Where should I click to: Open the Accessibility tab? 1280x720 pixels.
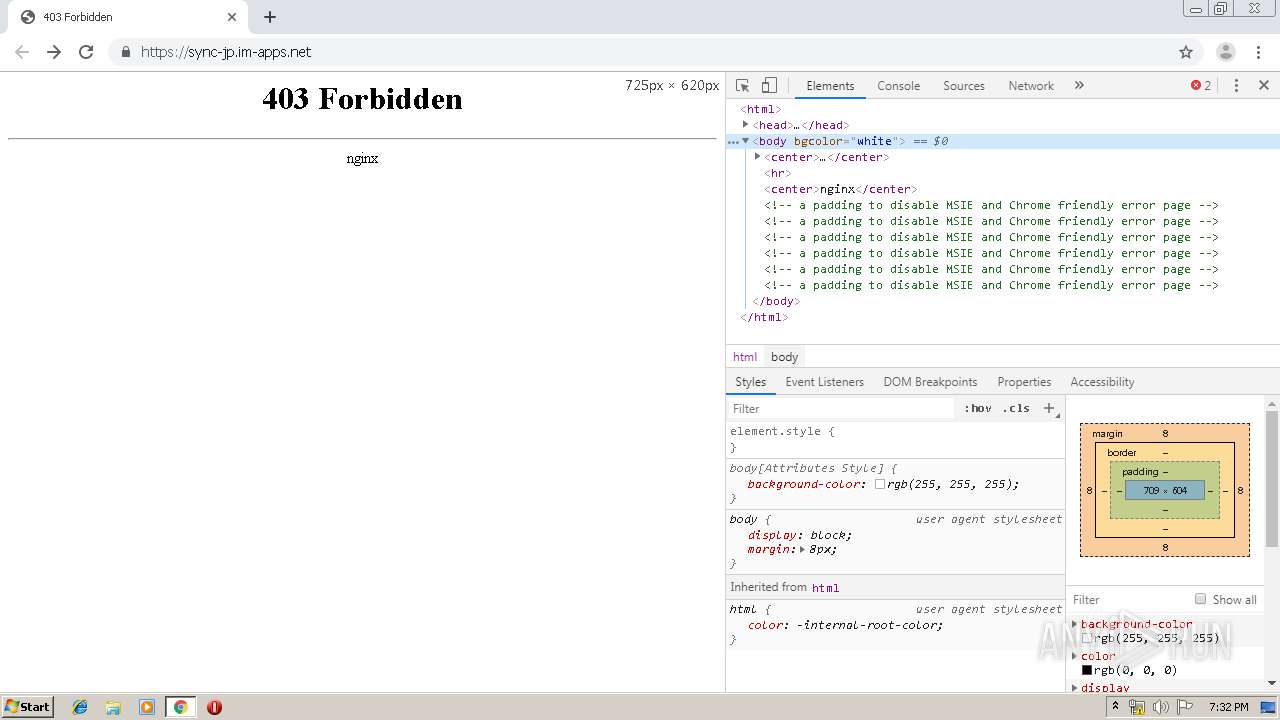point(1102,382)
